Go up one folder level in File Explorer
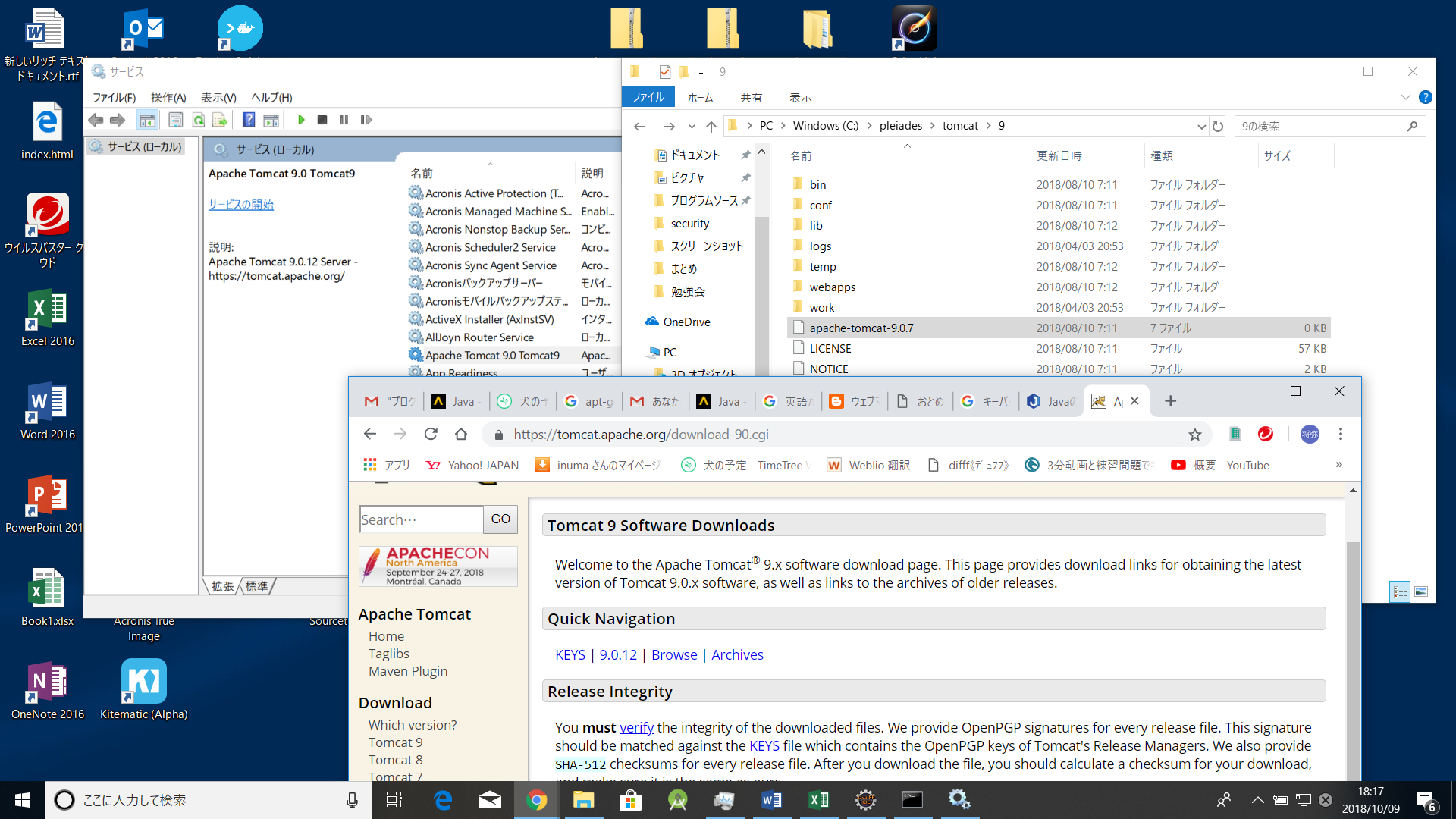The height and width of the screenshot is (819, 1456). [711, 127]
